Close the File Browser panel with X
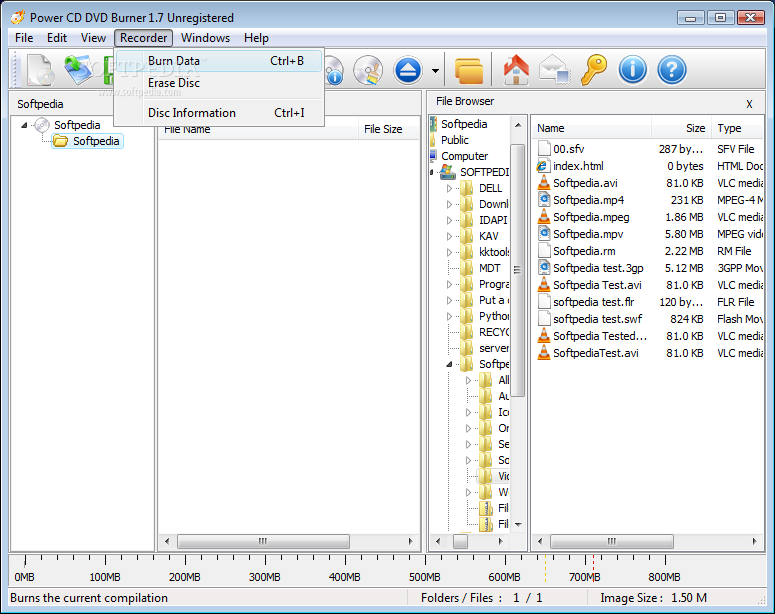The height and width of the screenshot is (614, 775). coord(749,104)
